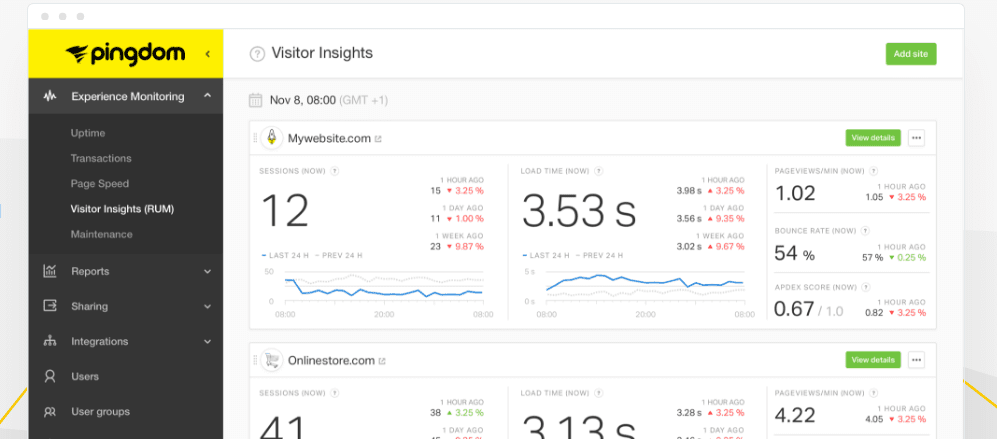Click help icon next to Mywebsite.com Pageviews/Min

pos(874,171)
